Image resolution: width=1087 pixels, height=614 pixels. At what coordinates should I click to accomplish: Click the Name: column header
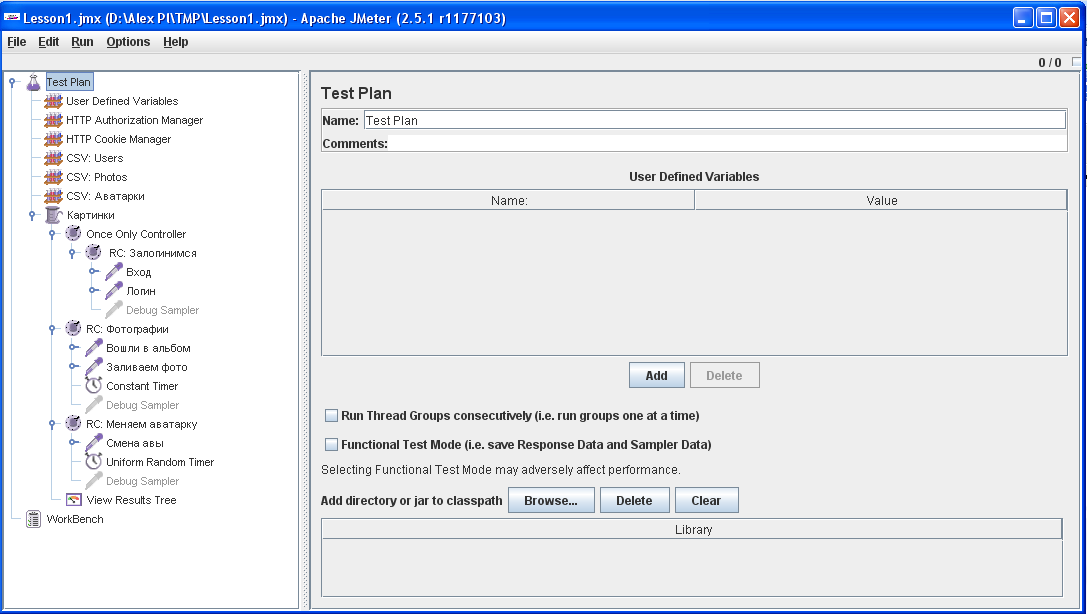click(508, 200)
